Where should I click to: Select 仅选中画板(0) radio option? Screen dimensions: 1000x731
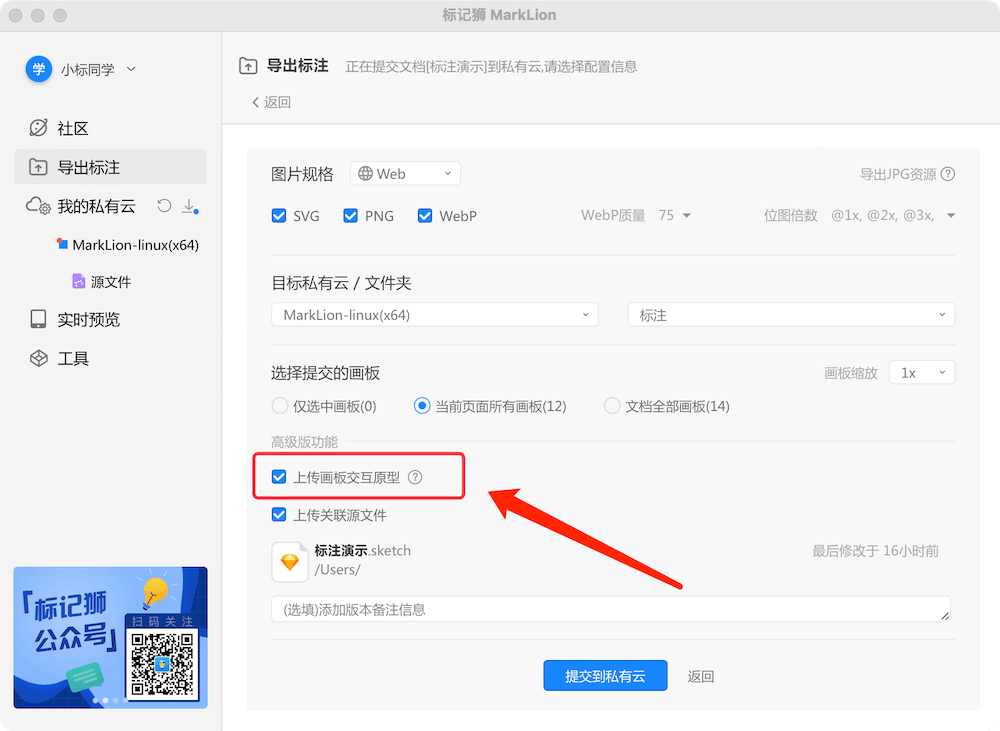click(x=280, y=406)
